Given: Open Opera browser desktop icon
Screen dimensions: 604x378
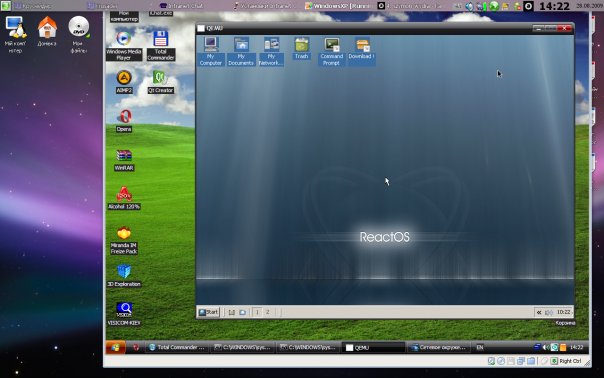Looking at the screenshot, I should 124,121.
